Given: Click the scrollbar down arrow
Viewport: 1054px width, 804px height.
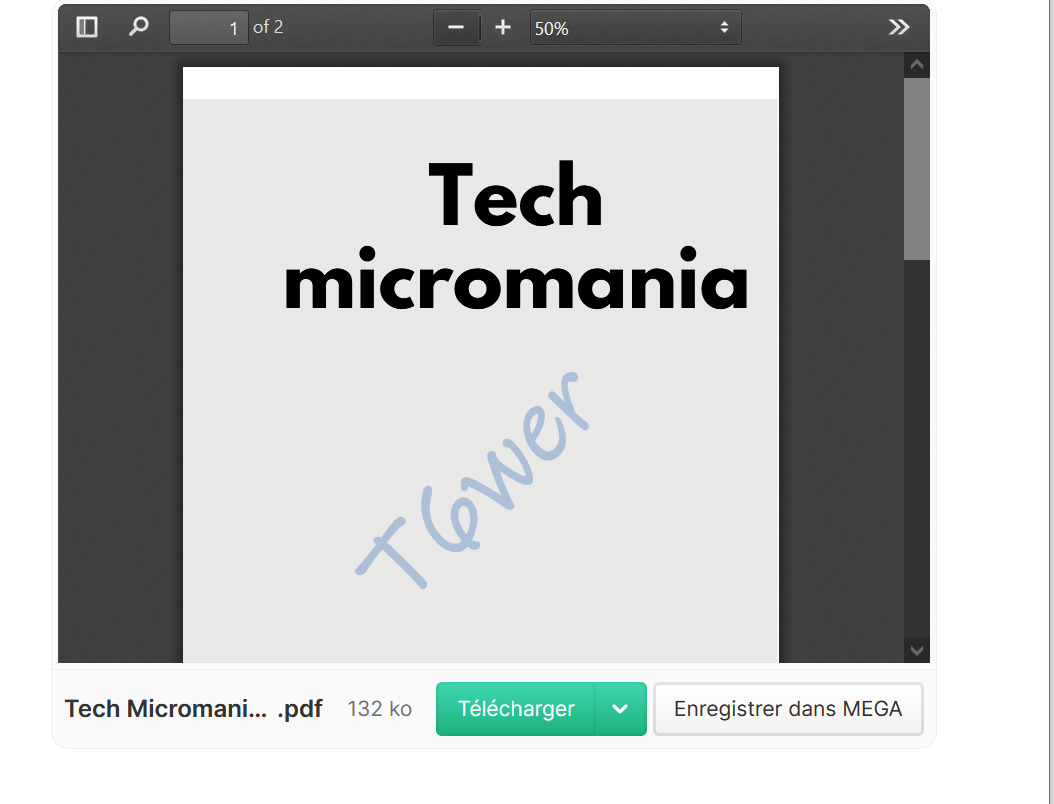Looking at the screenshot, I should [916, 650].
